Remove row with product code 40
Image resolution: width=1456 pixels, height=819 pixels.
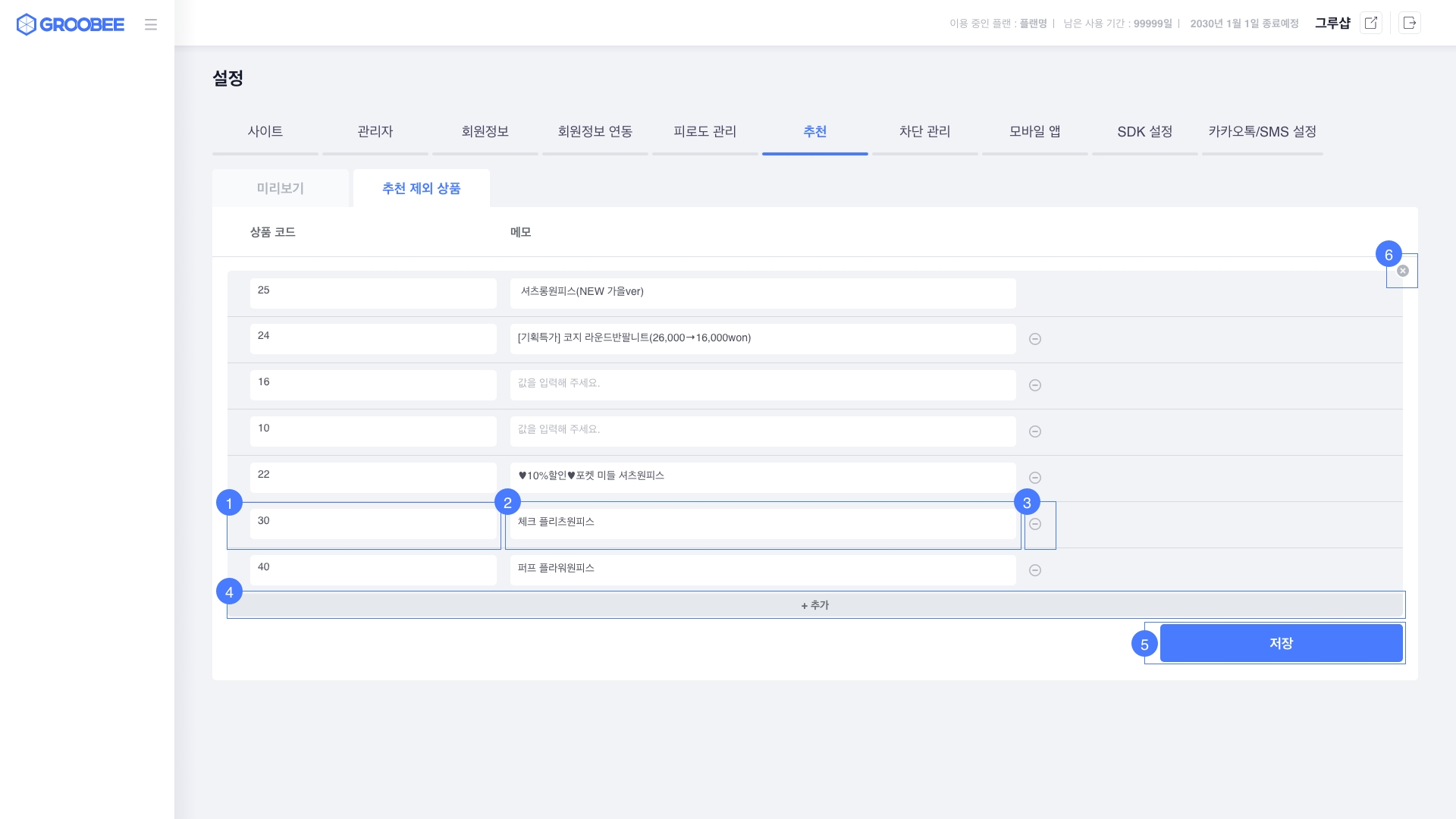click(1035, 570)
